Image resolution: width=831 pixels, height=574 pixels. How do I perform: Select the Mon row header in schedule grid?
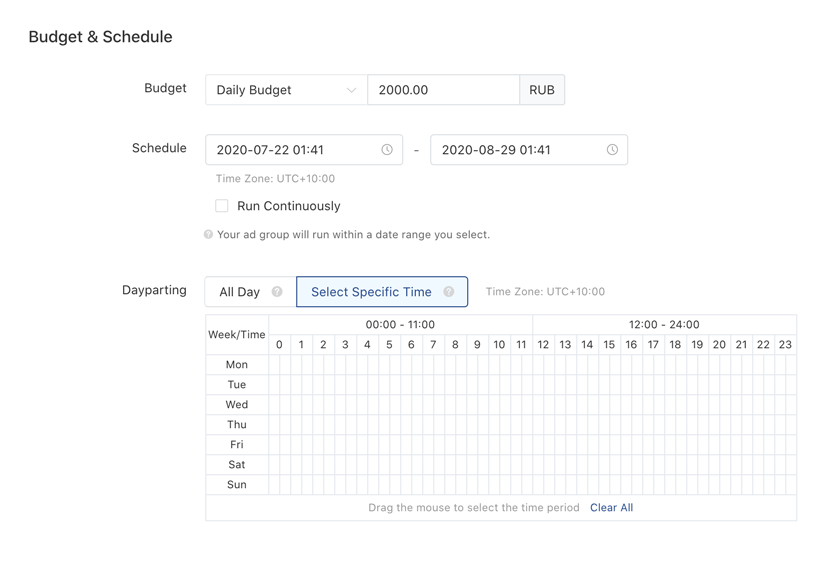tap(237, 365)
